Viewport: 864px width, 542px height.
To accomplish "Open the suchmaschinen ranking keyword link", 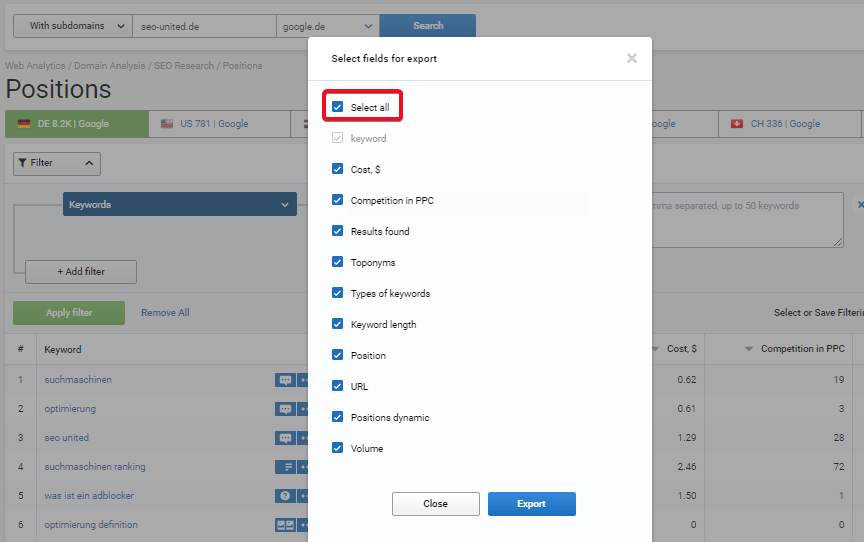I will click(x=95, y=467).
